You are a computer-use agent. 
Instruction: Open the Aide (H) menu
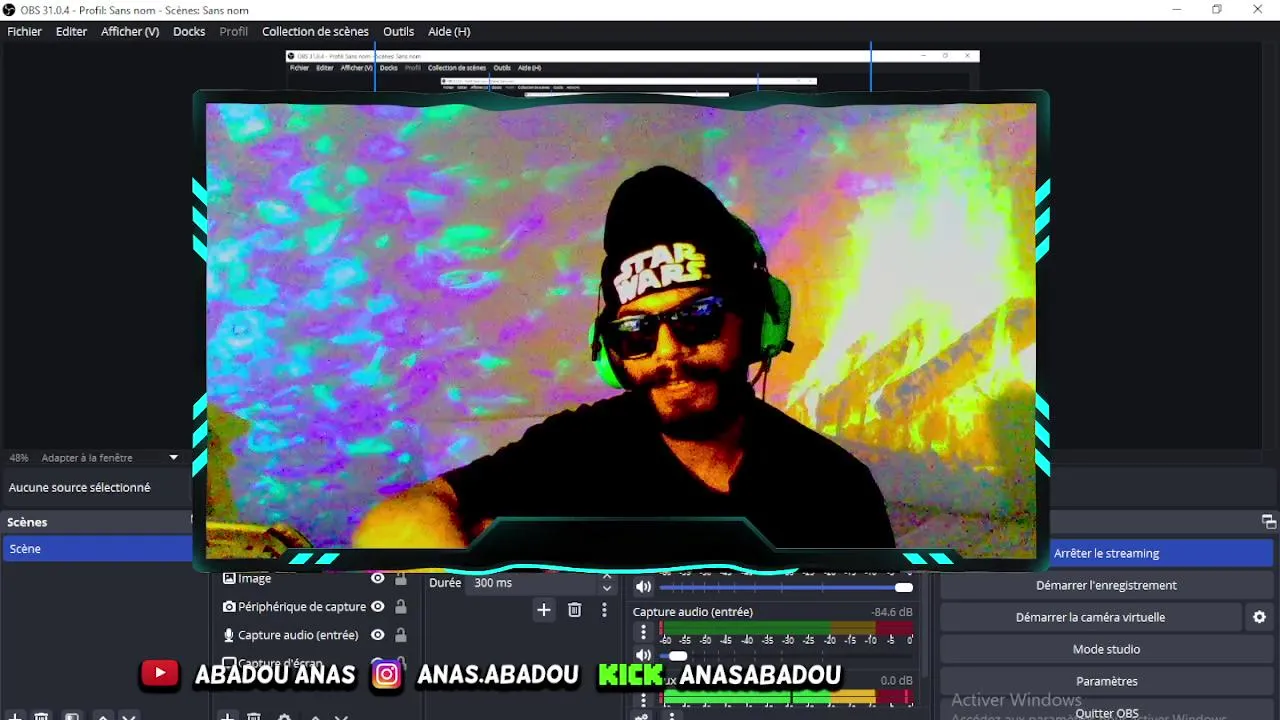pos(449,31)
